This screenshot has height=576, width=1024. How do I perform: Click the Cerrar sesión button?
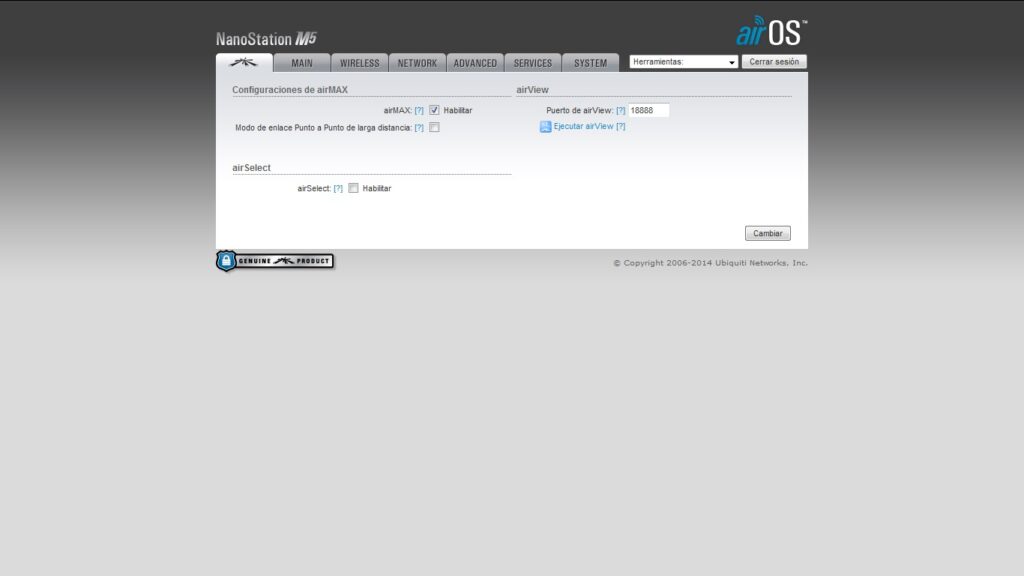click(774, 61)
